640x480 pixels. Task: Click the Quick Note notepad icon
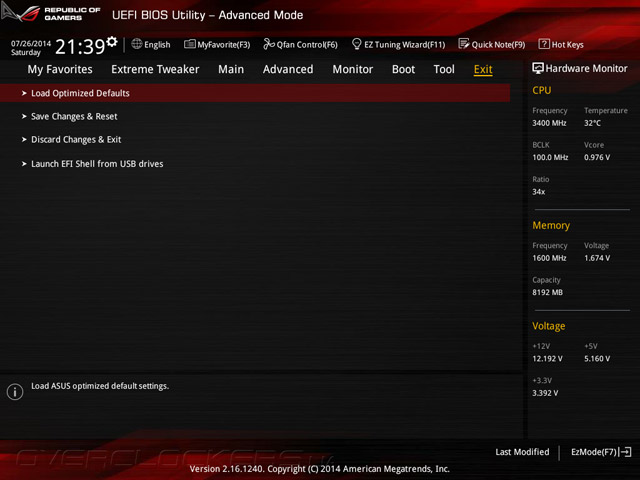(x=464, y=44)
